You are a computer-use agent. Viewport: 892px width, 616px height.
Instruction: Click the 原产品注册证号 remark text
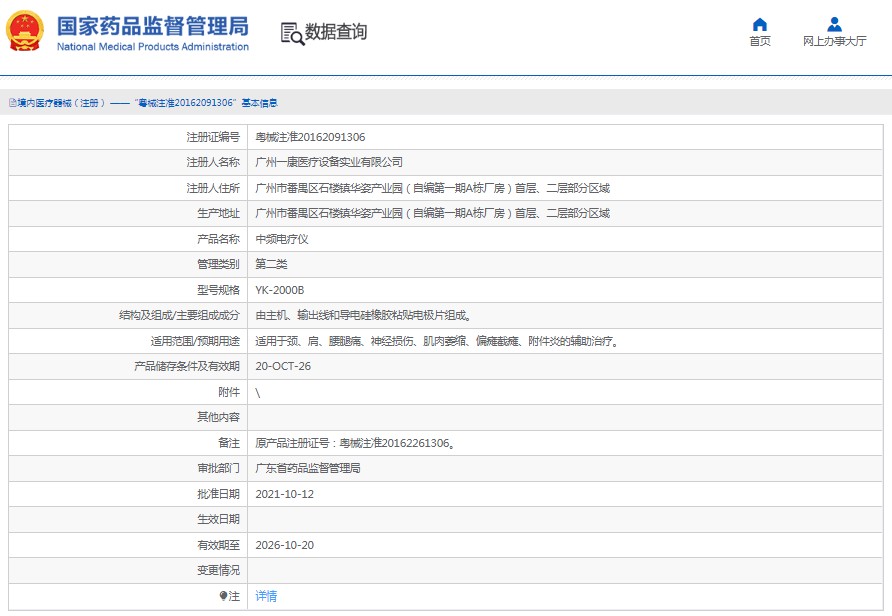click(x=356, y=443)
